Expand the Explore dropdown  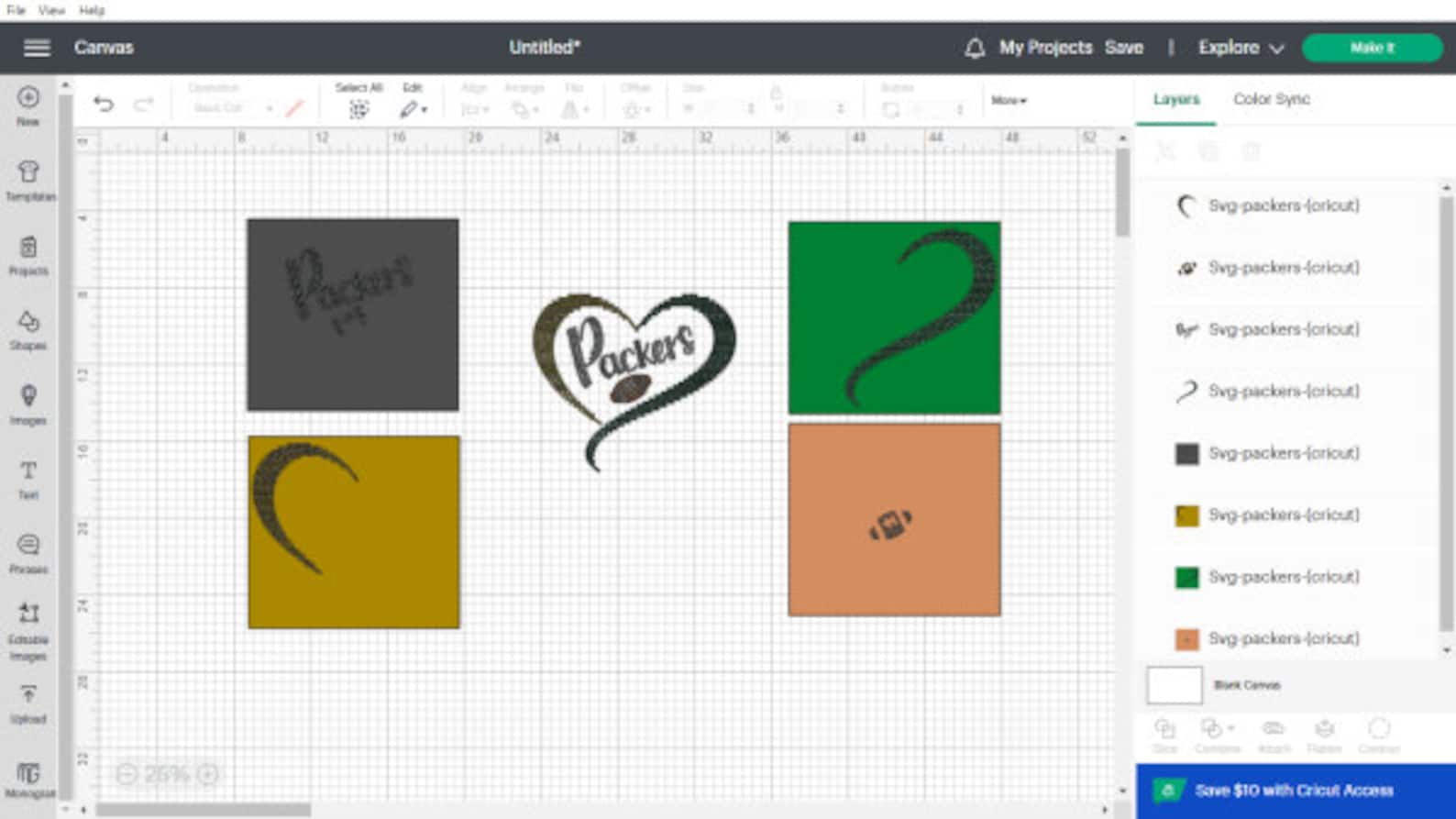pos(1241,48)
